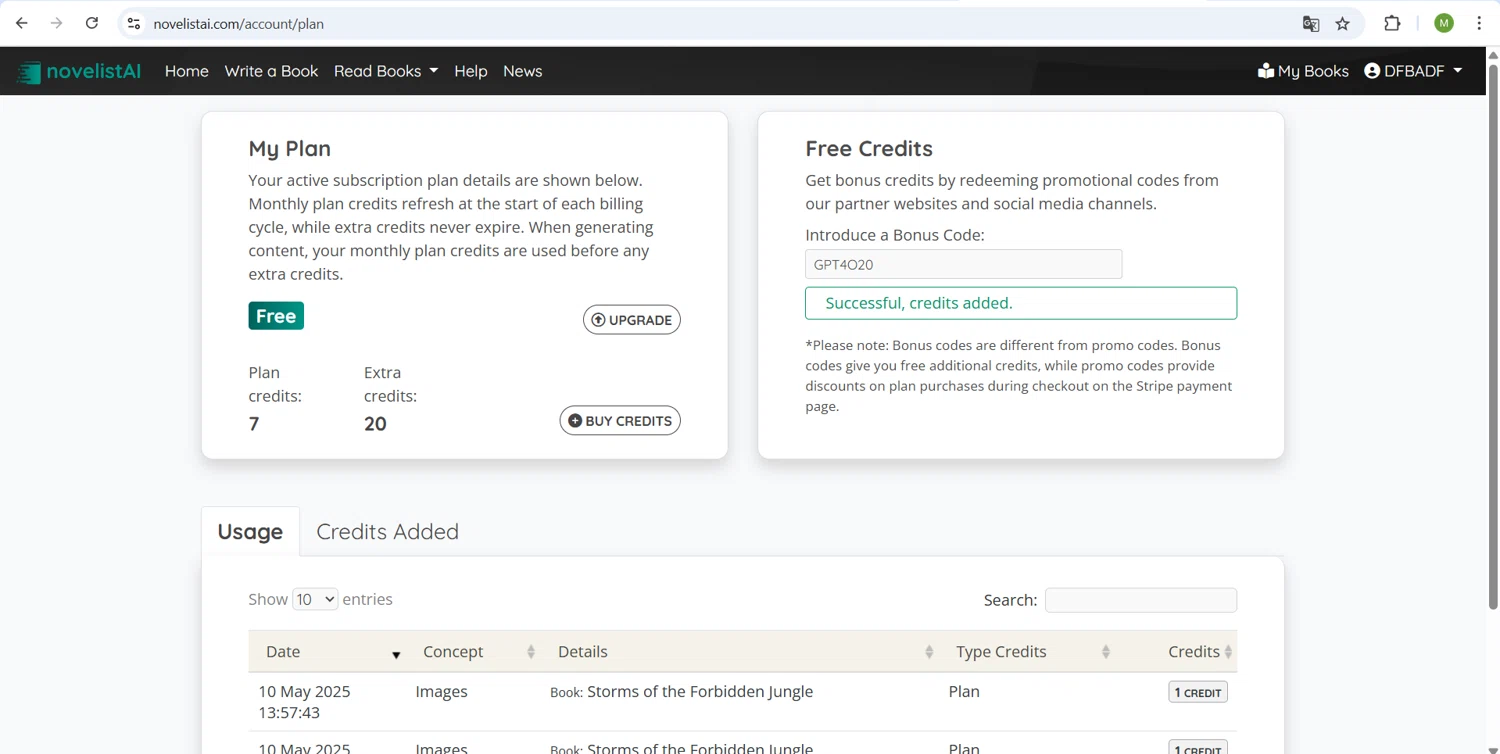1500x754 pixels.
Task: Expand the DFBADF account dropdown
Action: [1413, 71]
